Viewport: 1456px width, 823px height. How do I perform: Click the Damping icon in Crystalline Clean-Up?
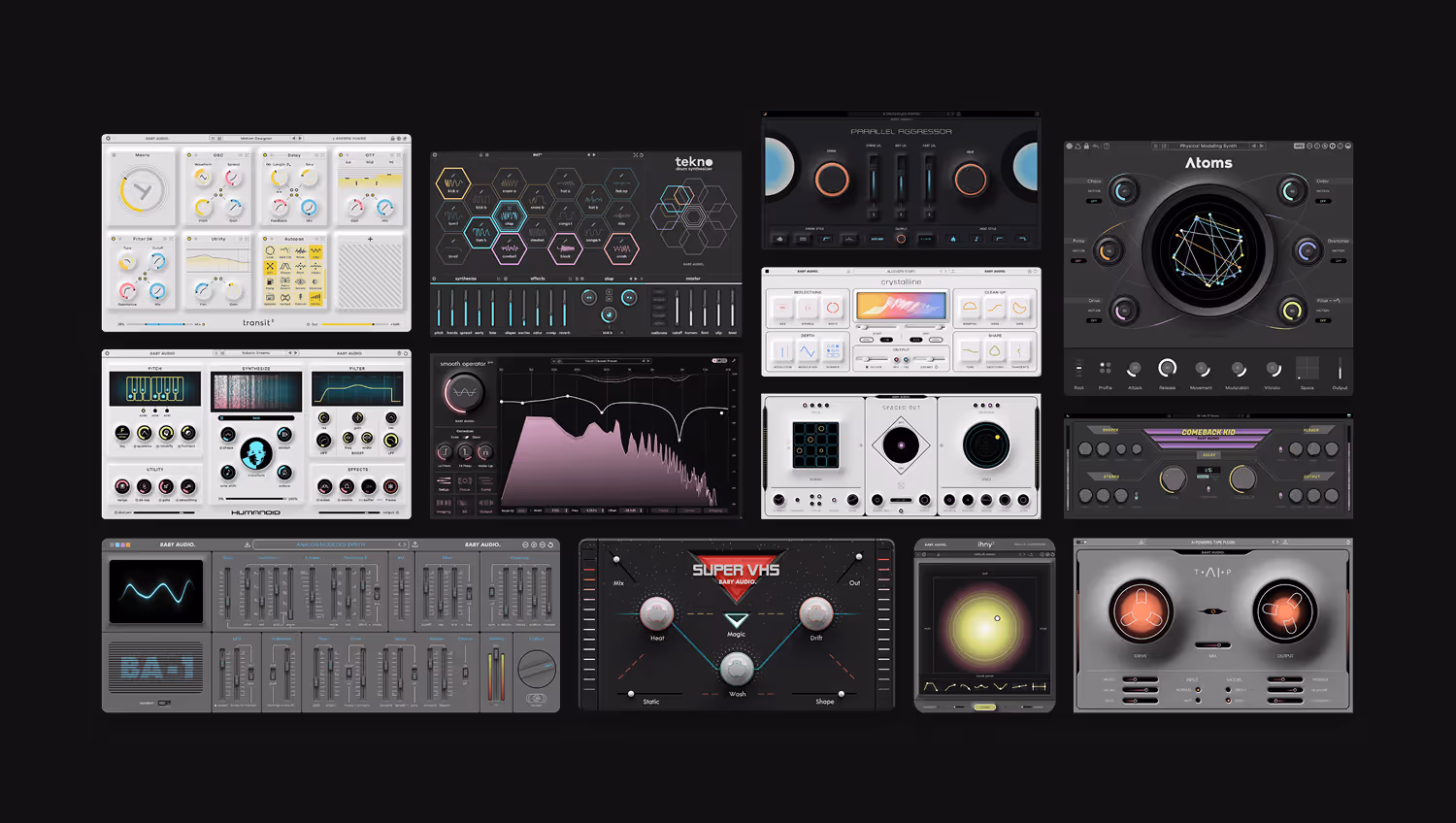[970, 307]
